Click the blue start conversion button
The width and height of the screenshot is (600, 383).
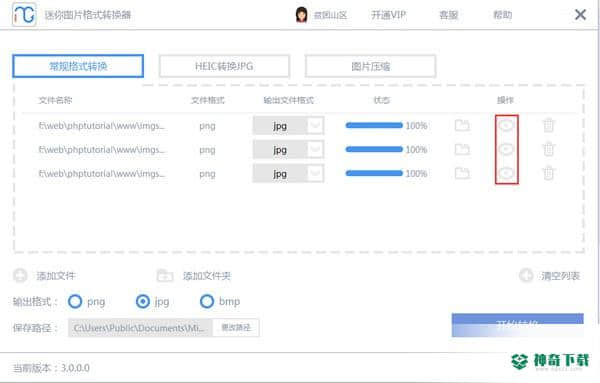pyautogui.click(x=518, y=325)
